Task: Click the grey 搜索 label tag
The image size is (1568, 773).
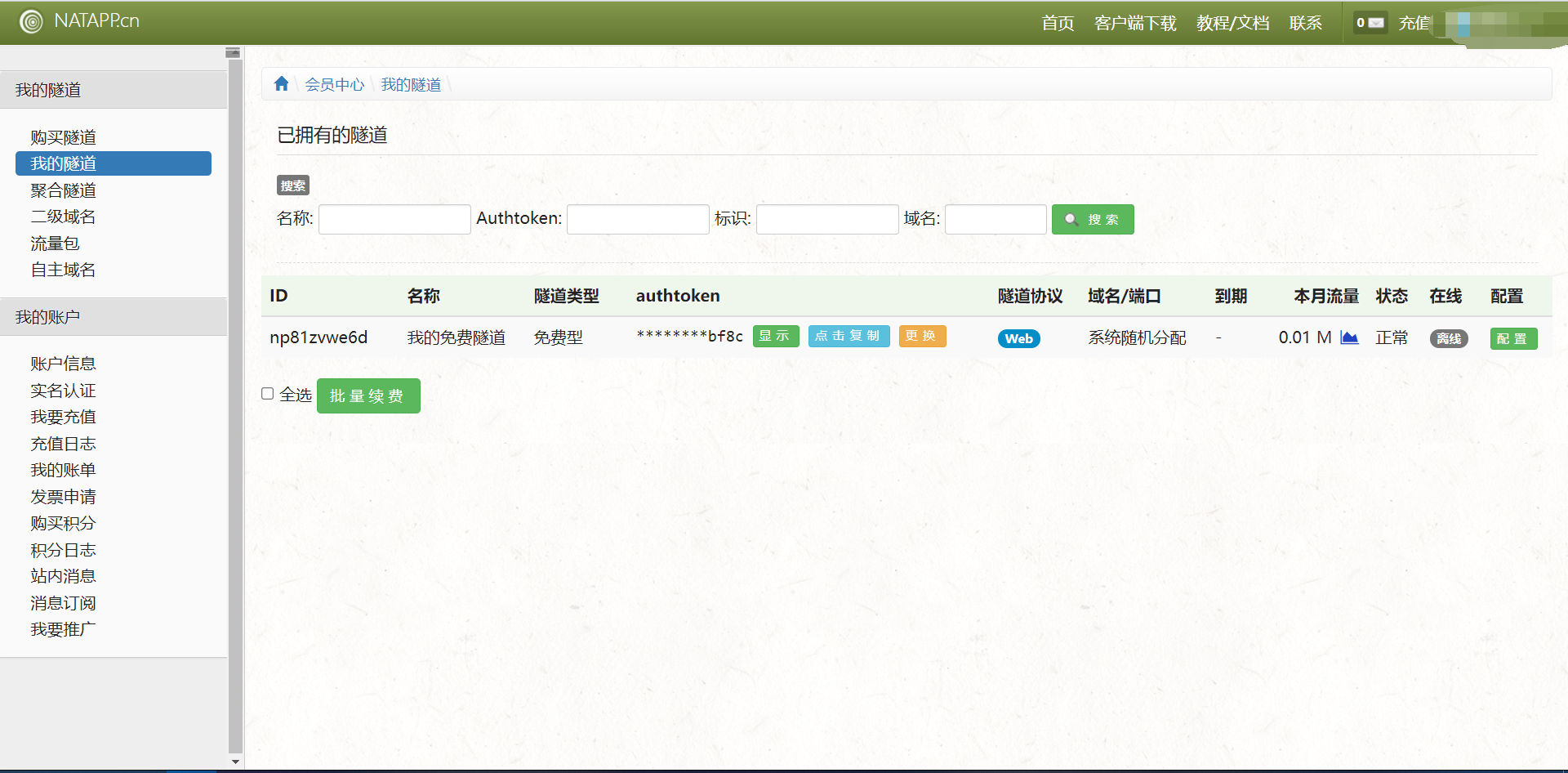Action: (x=293, y=185)
